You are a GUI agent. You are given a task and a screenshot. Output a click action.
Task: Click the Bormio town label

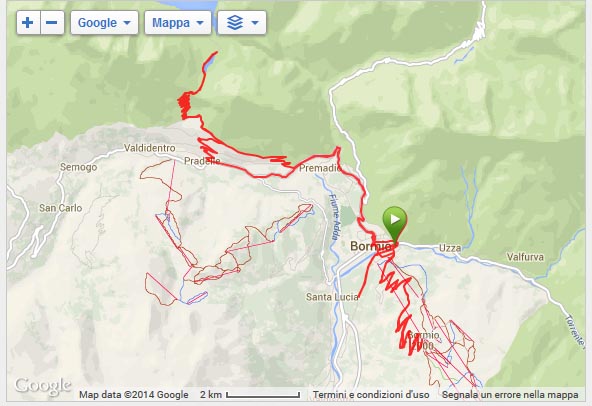pos(371,246)
